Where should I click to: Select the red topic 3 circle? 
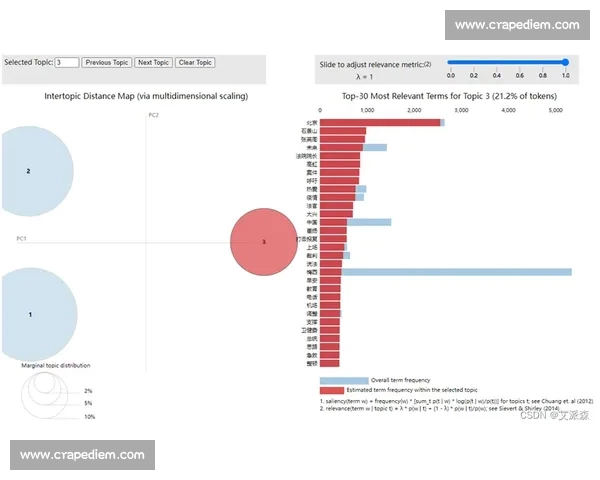[264, 242]
